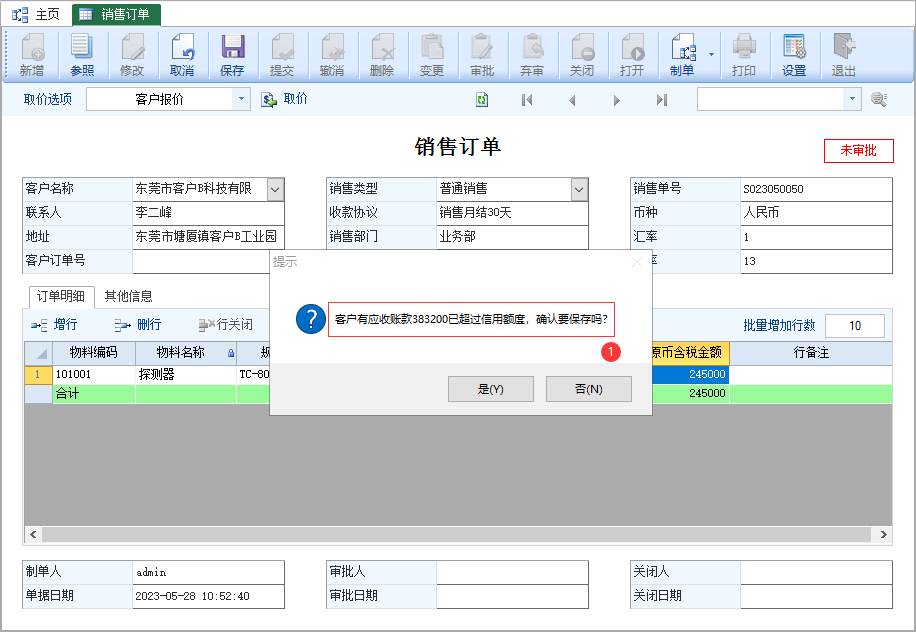The image size is (916, 632).
Task: Click the 设置 (Settings) toolbar icon
Action: click(x=794, y=55)
